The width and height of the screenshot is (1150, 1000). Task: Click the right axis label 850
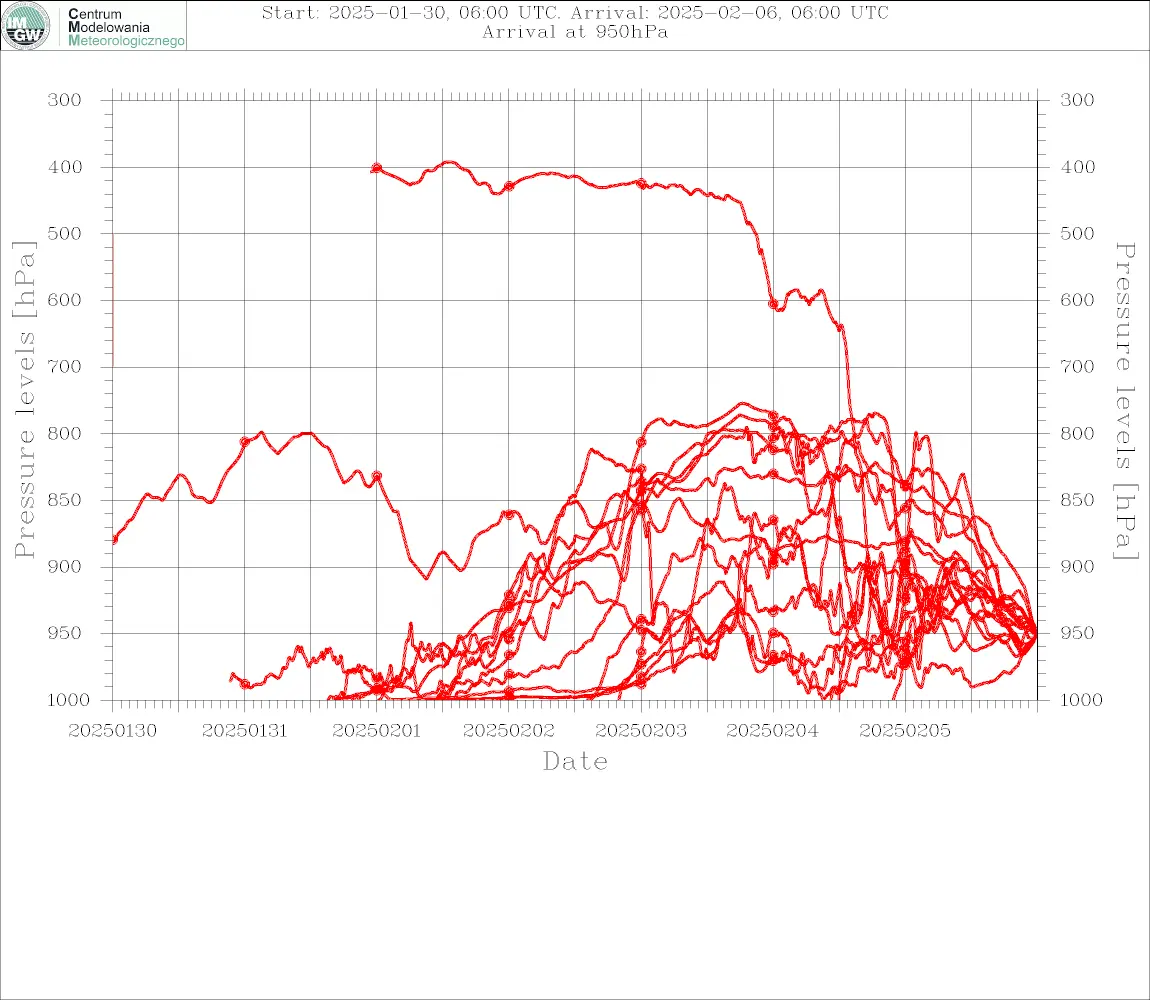pyautogui.click(x=1077, y=500)
